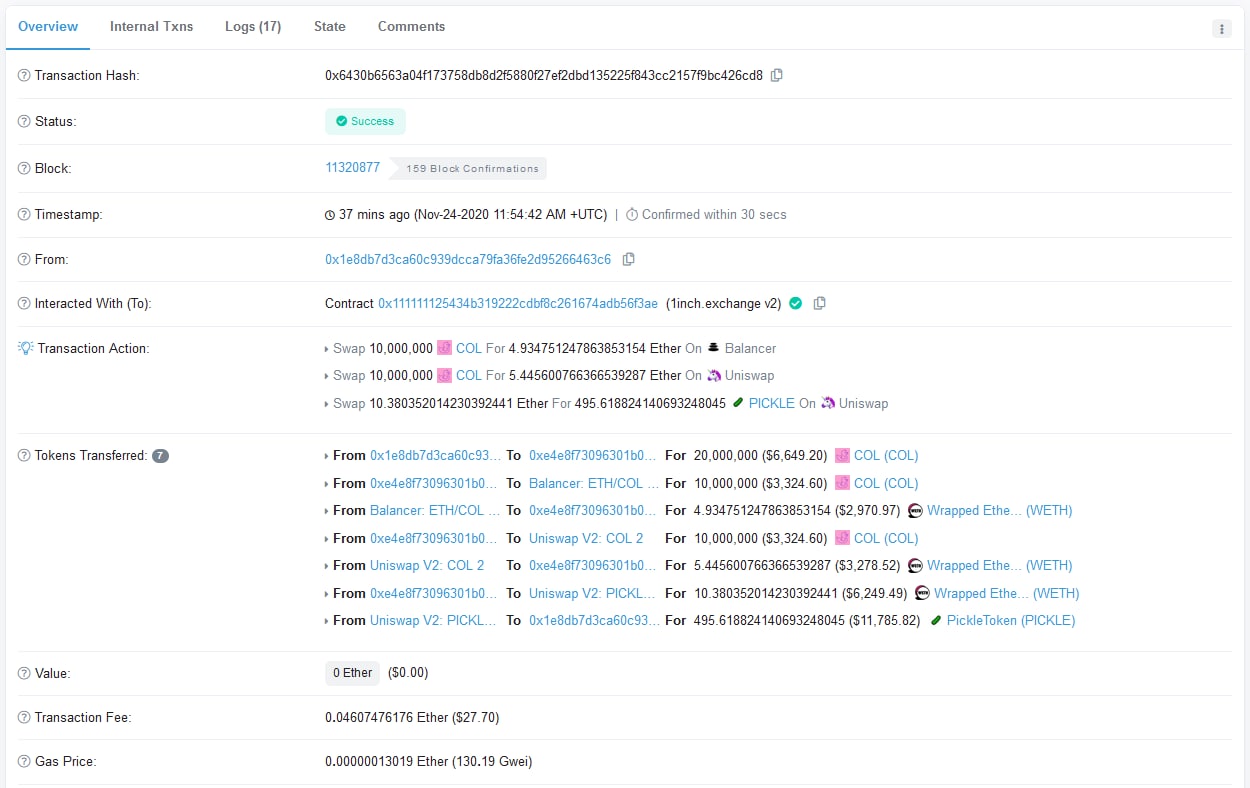This screenshot has height=788, width=1250.
Task: Click COL icon in 20,000,000 transfer row
Action: click(x=842, y=455)
